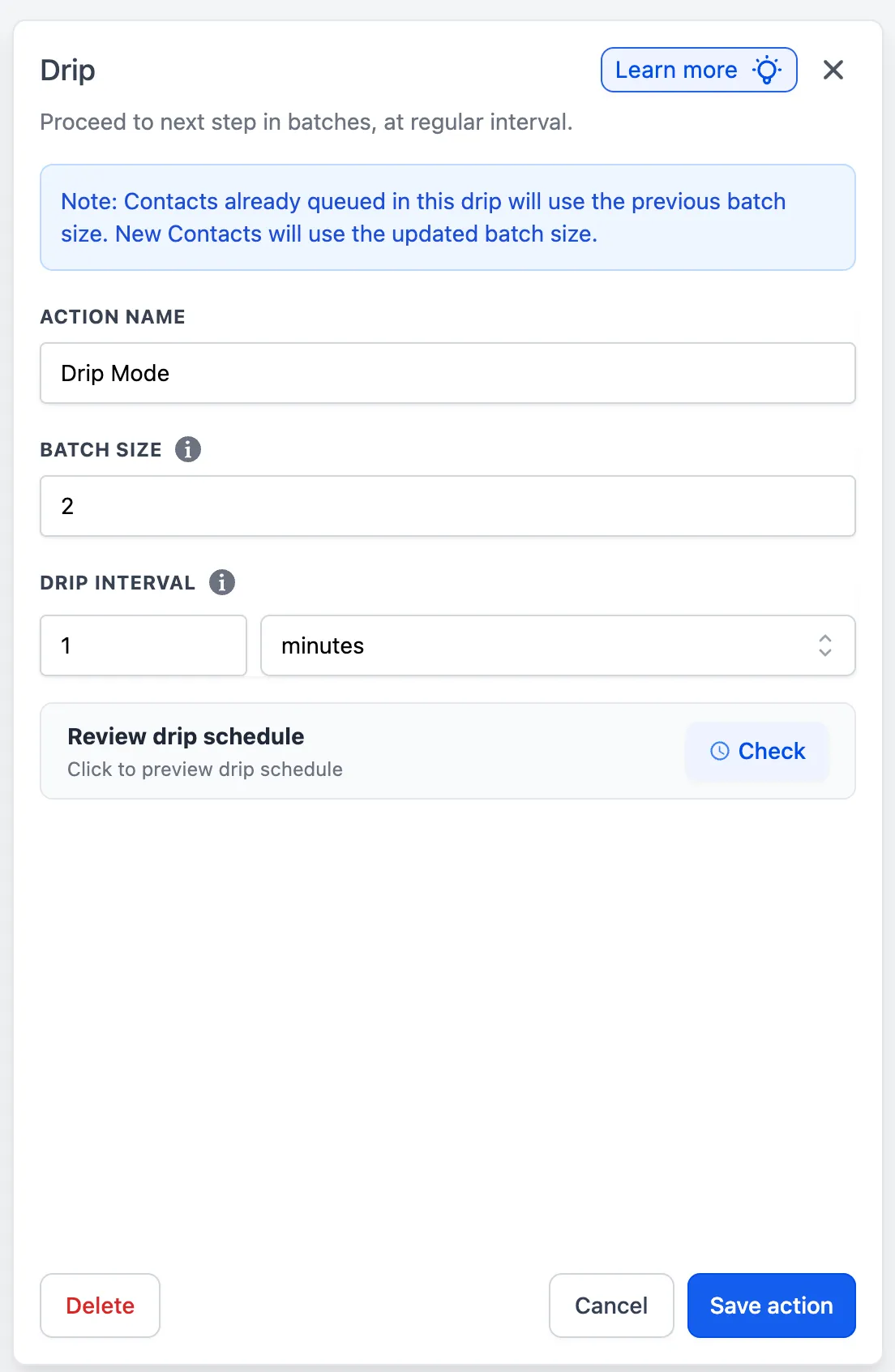Click the clock icon in the Check button
This screenshot has height=1372, width=895.
pos(720,751)
